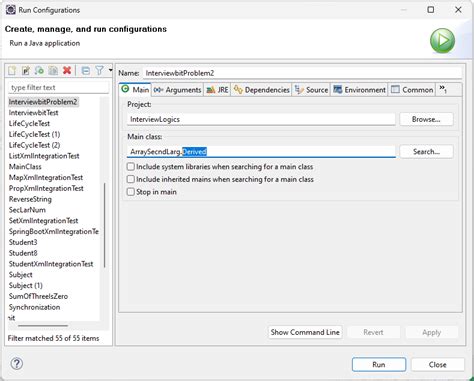The image size is (474, 381).
Task: Toggle Stop in main checkbox
Action: point(131,192)
